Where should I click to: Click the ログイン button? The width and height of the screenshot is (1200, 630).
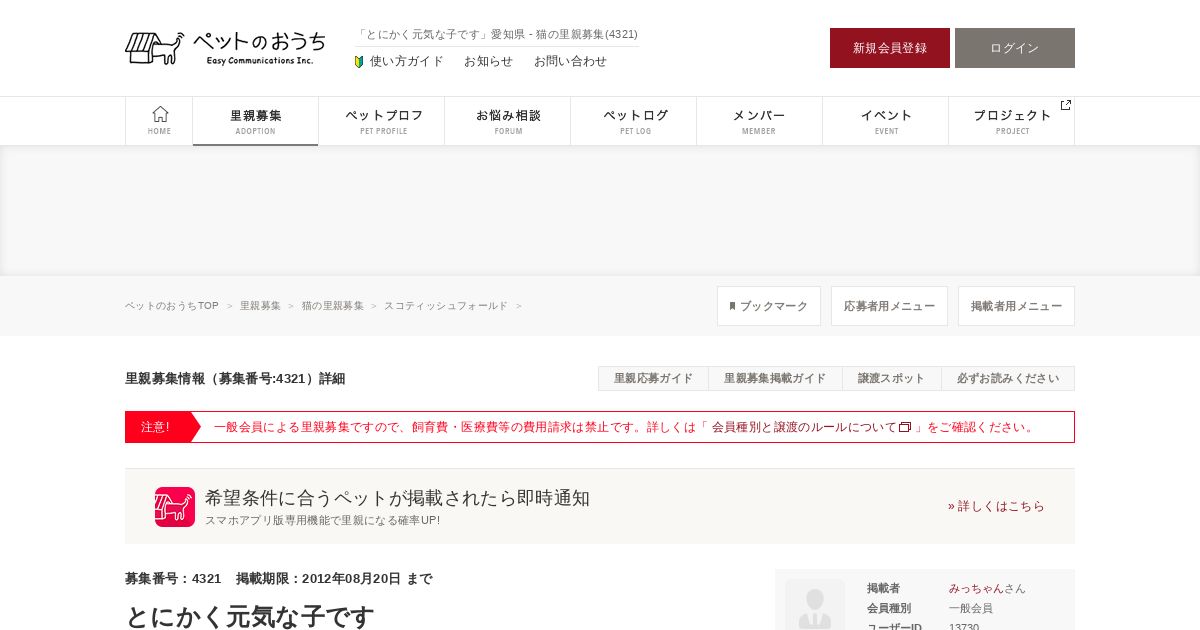(1015, 48)
